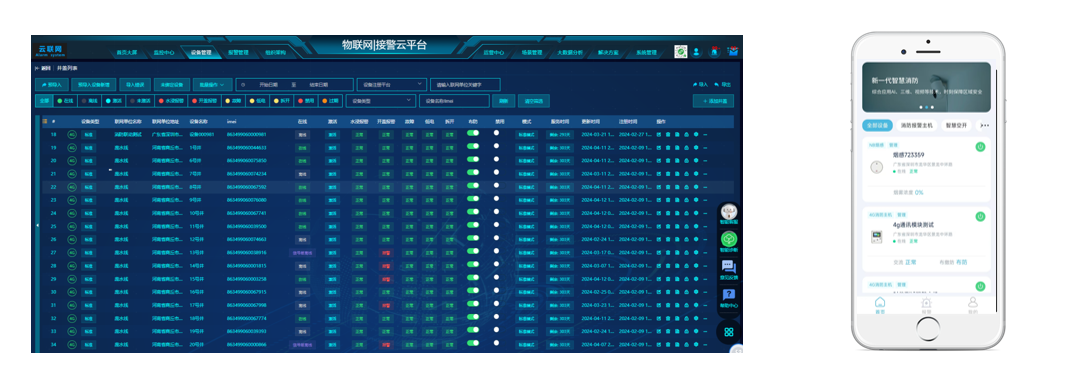Viewport: 1068px width, 383px height.
Task: Select 全部设备 tab on phone
Action: pos(878,125)
